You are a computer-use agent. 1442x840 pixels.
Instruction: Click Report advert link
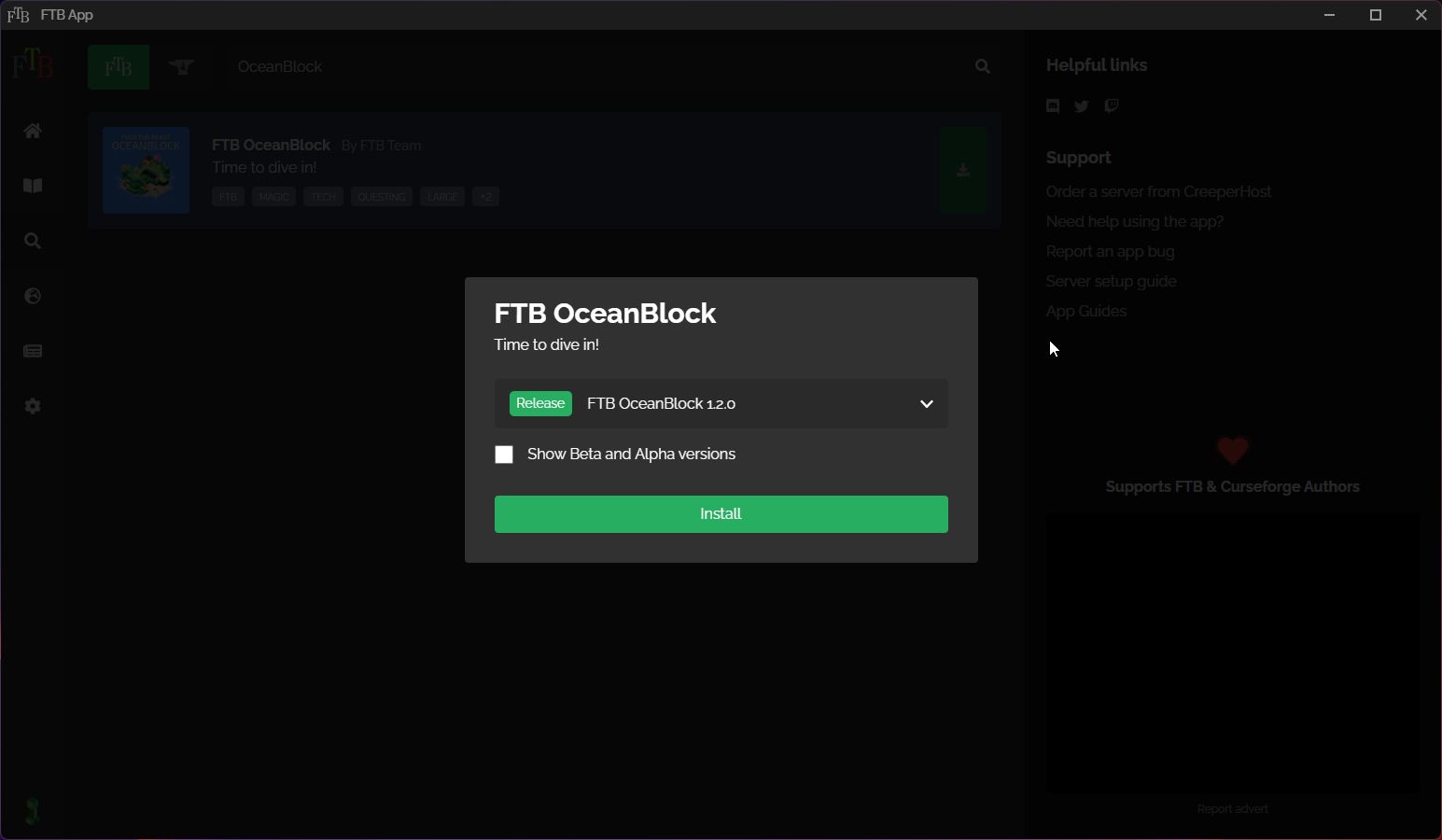pyautogui.click(x=1233, y=809)
